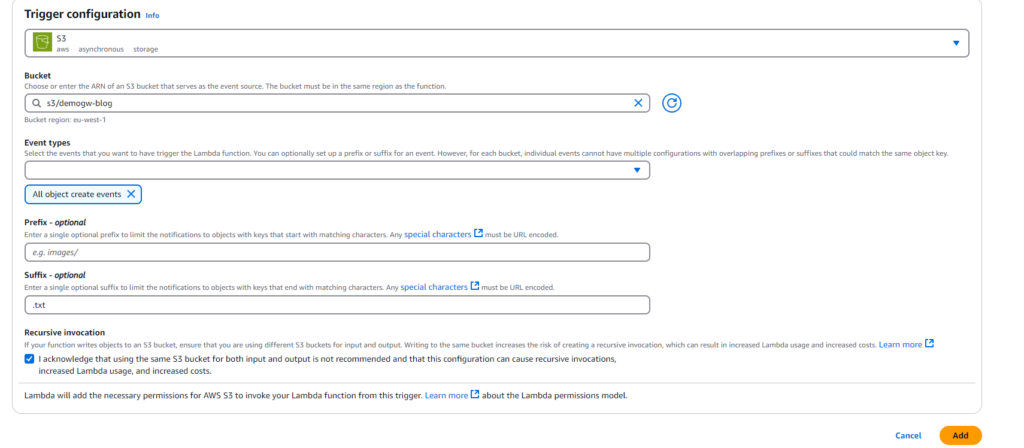This screenshot has height=448, width=1024.
Task: Click the Suffix field containing .txt
Action: (x=337, y=305)
